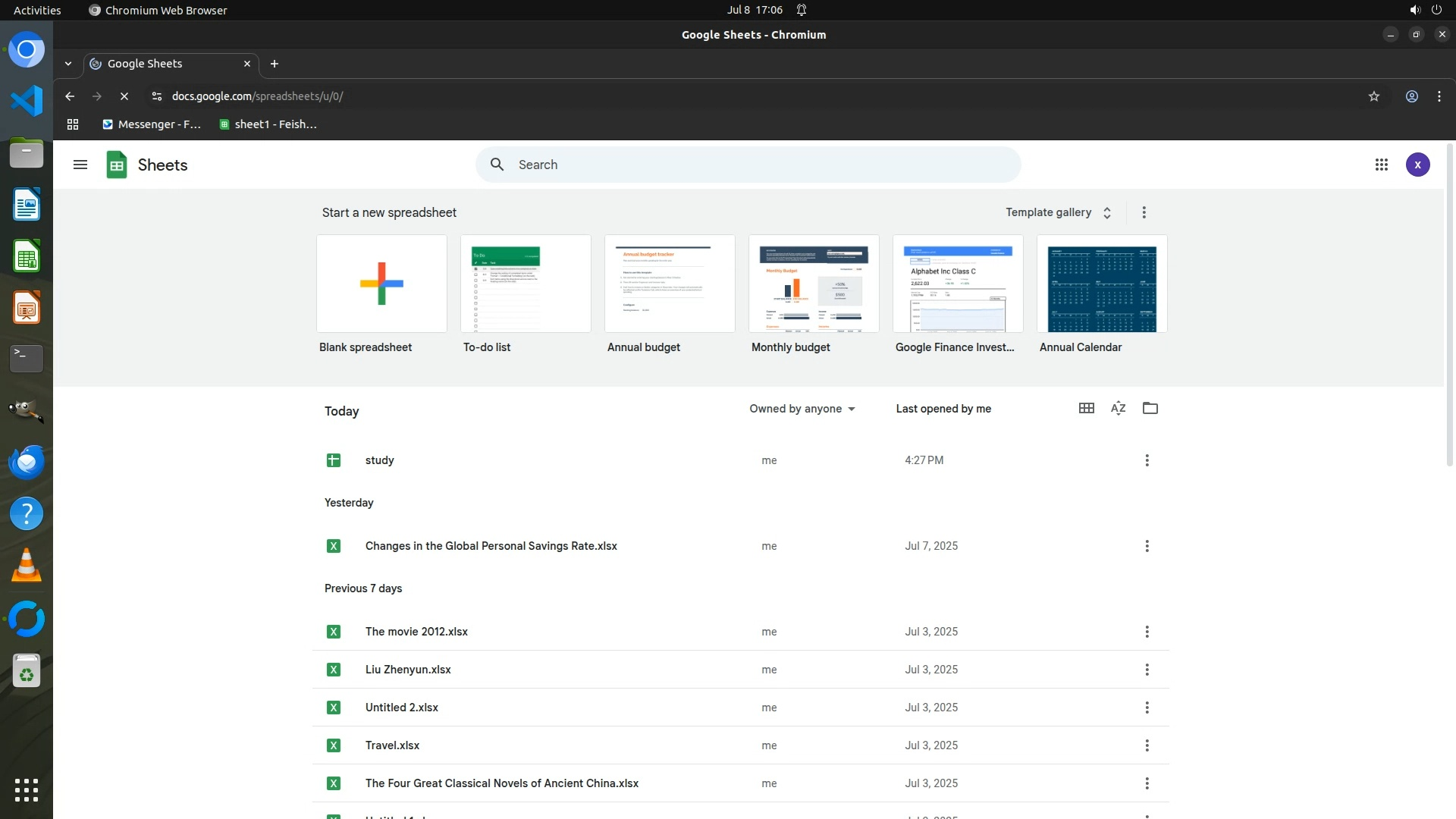
Task: Bookmark this page with star icon
Action: [1373, 96]
